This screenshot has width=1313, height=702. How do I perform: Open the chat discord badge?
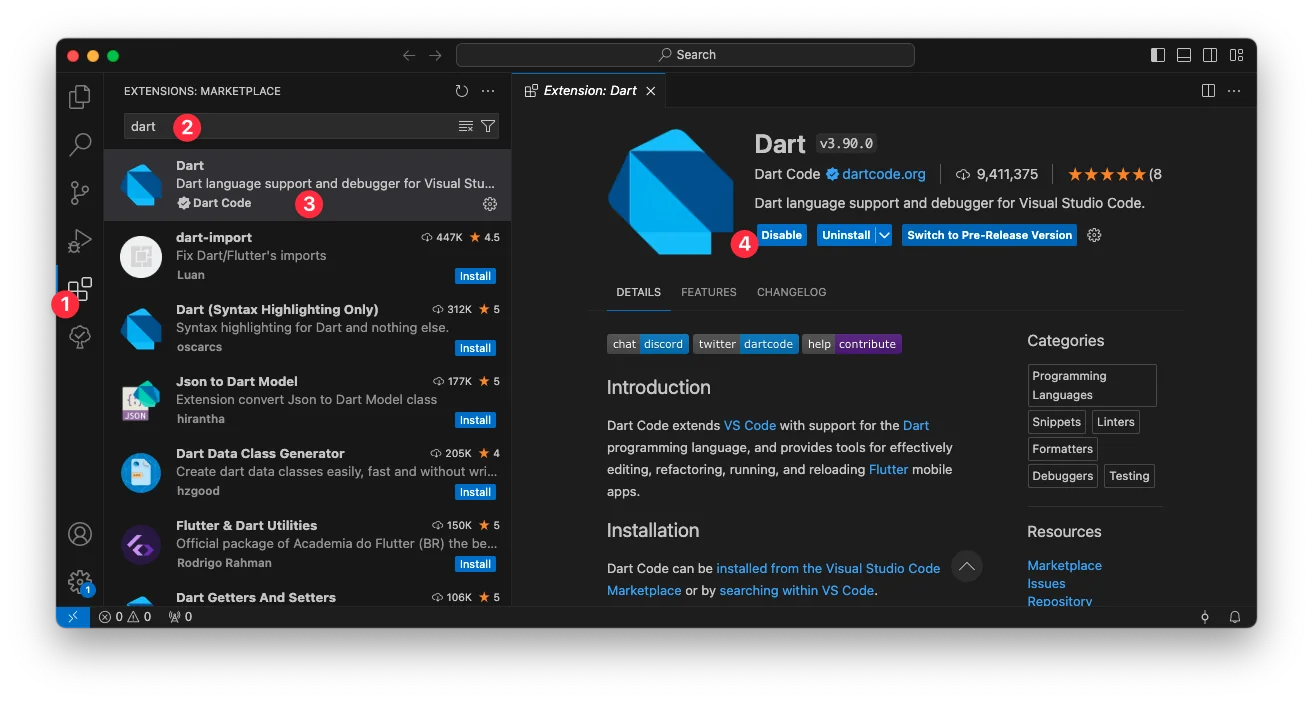[647, 344]
